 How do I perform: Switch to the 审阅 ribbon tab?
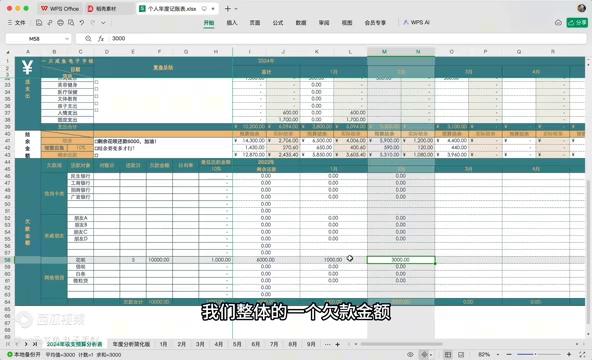(324, 23)
